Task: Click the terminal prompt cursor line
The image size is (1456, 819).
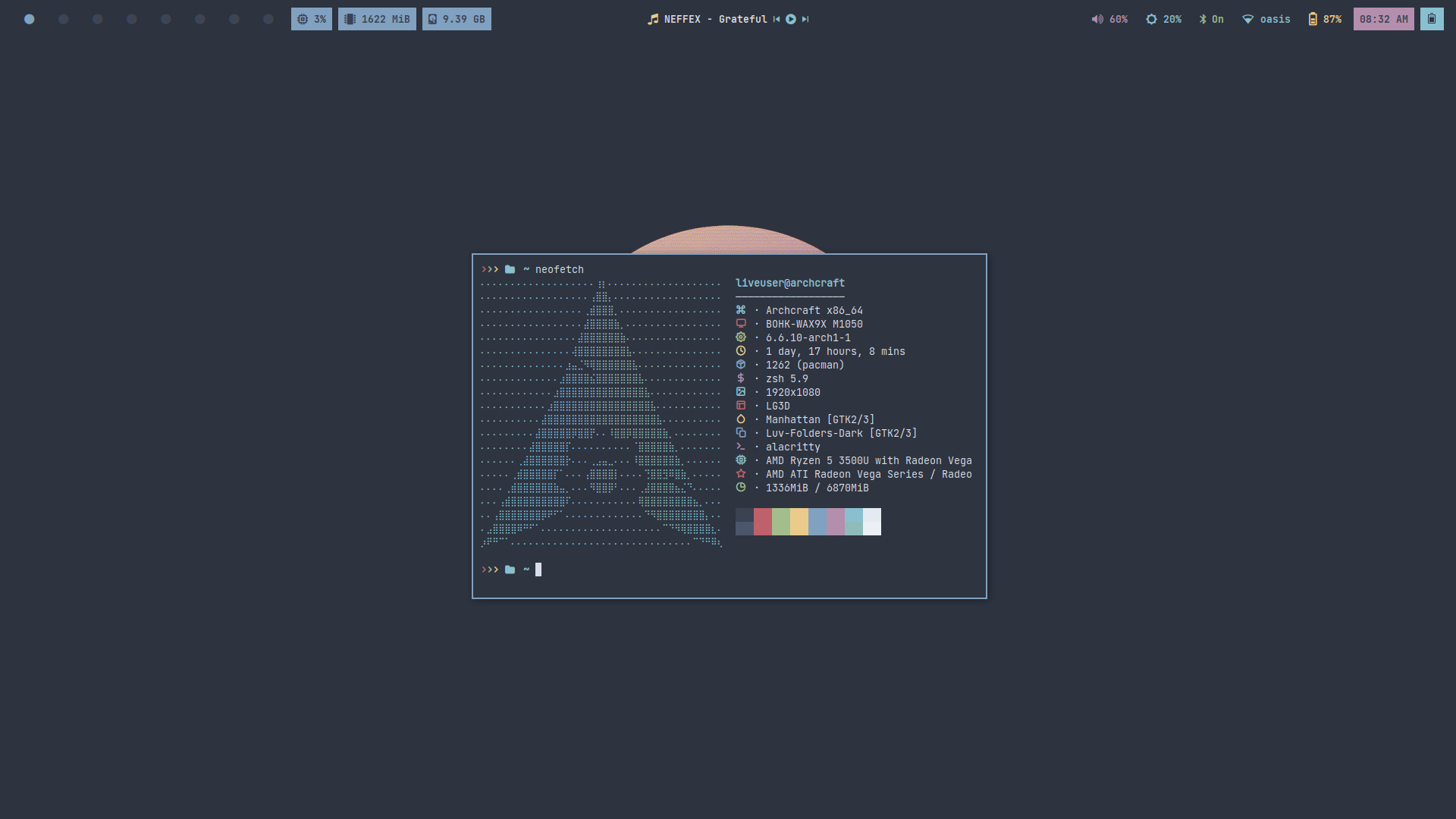Action: point(538,570)
